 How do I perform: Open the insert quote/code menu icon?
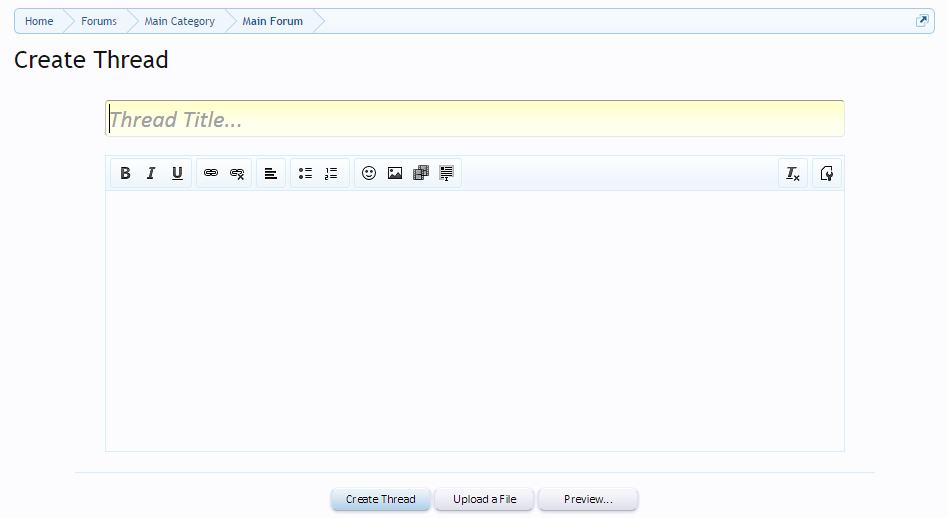click(x=446, y=173)
